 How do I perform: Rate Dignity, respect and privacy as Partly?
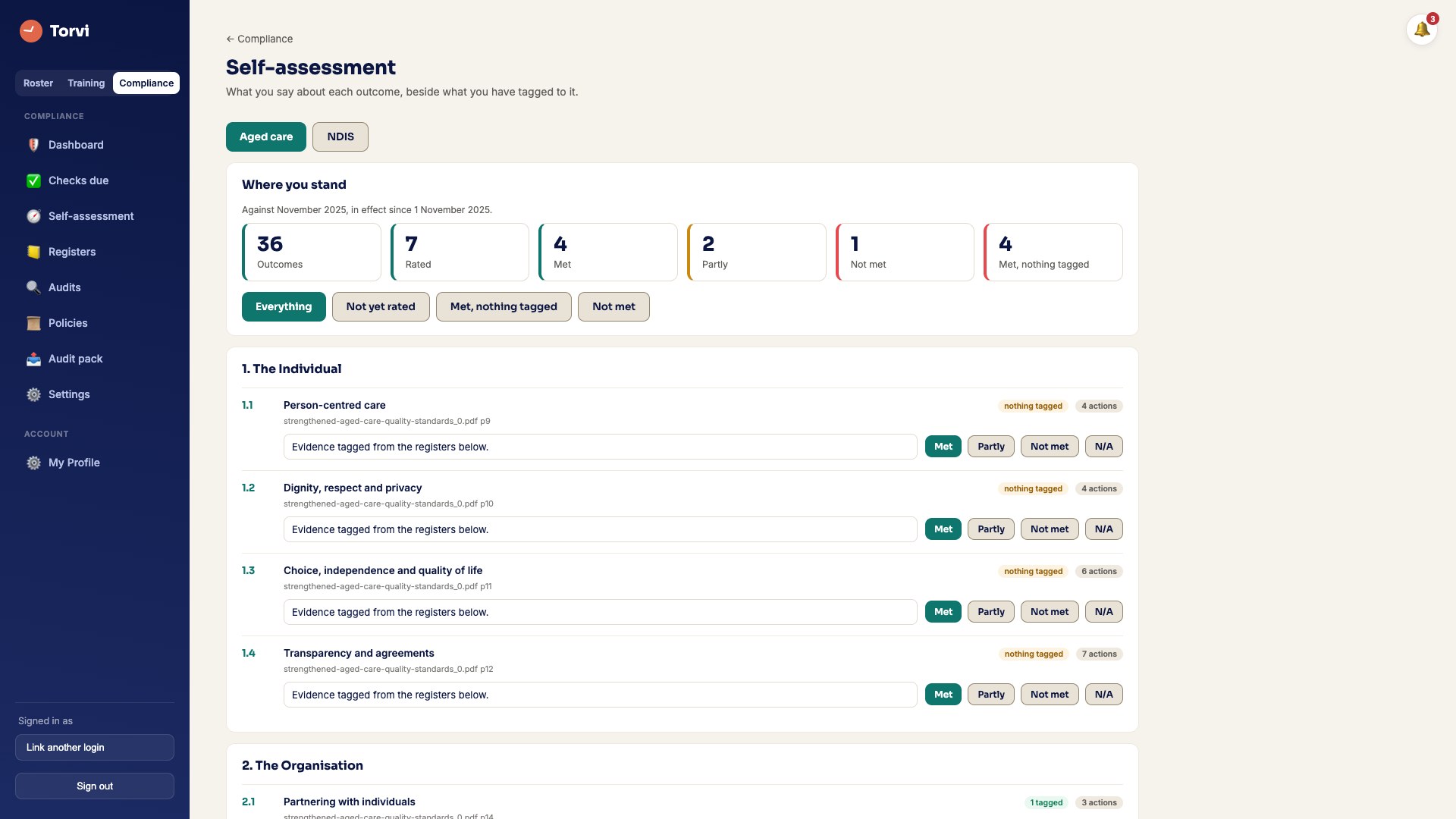[x=991, y=529]
